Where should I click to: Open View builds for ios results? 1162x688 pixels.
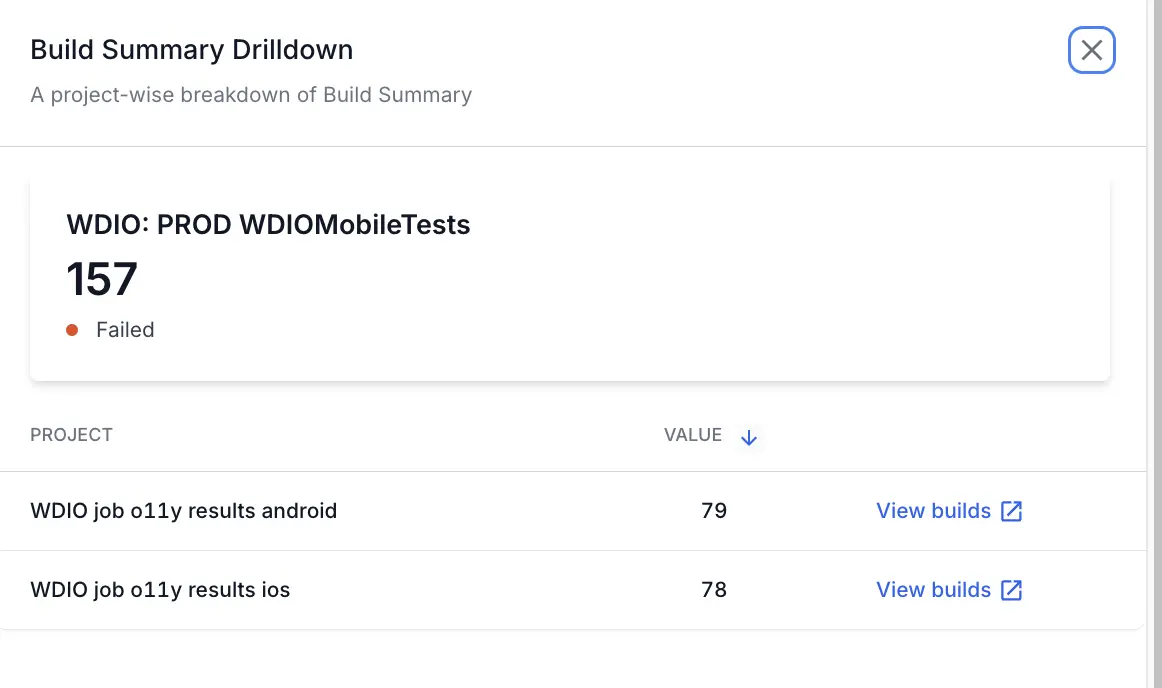click(x=933, y=590)
